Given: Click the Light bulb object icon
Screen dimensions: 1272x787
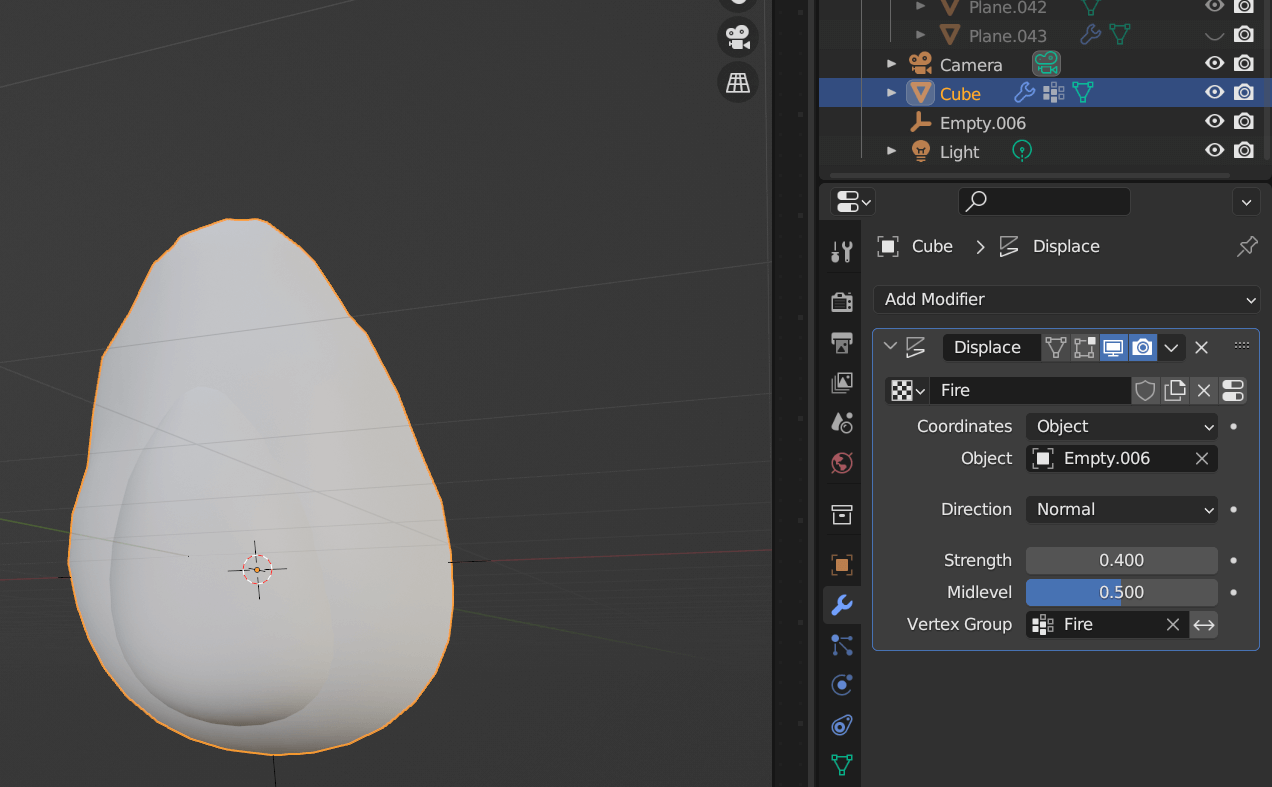Looking at the screenshot, I should click(920, 151).
